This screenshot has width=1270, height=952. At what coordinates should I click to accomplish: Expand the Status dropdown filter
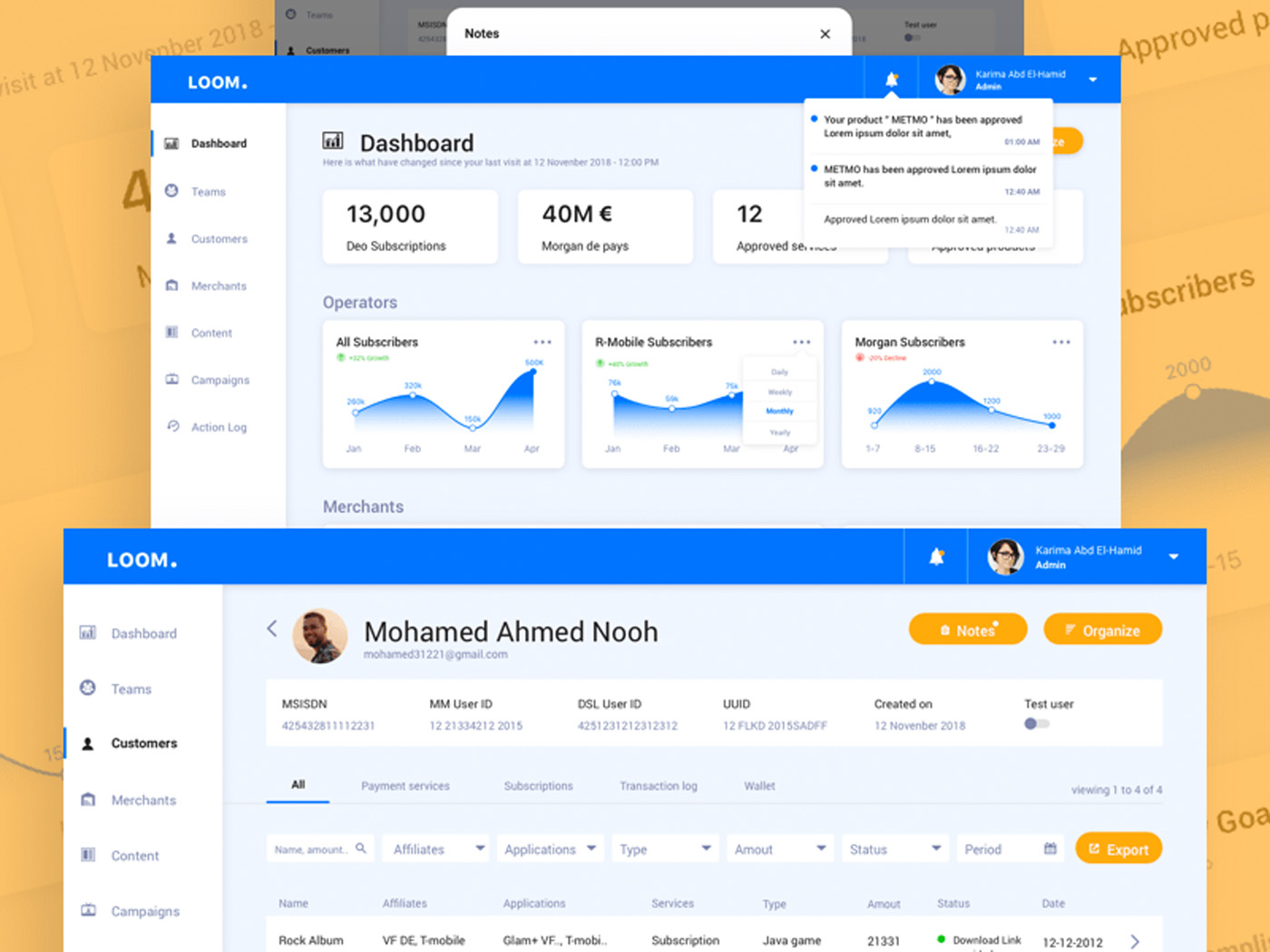894,849
